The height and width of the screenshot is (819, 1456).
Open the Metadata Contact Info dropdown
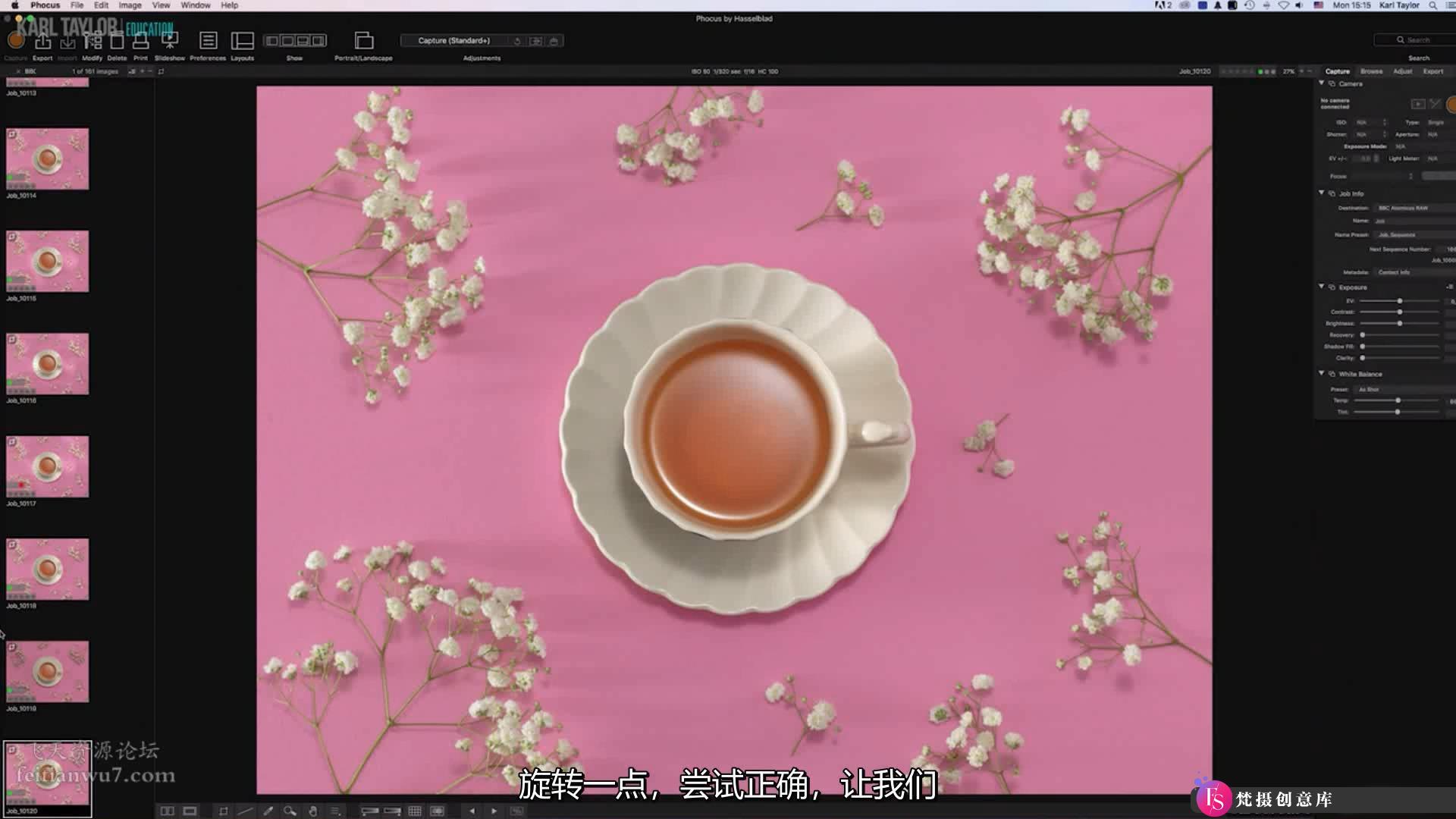(1414, 272)
